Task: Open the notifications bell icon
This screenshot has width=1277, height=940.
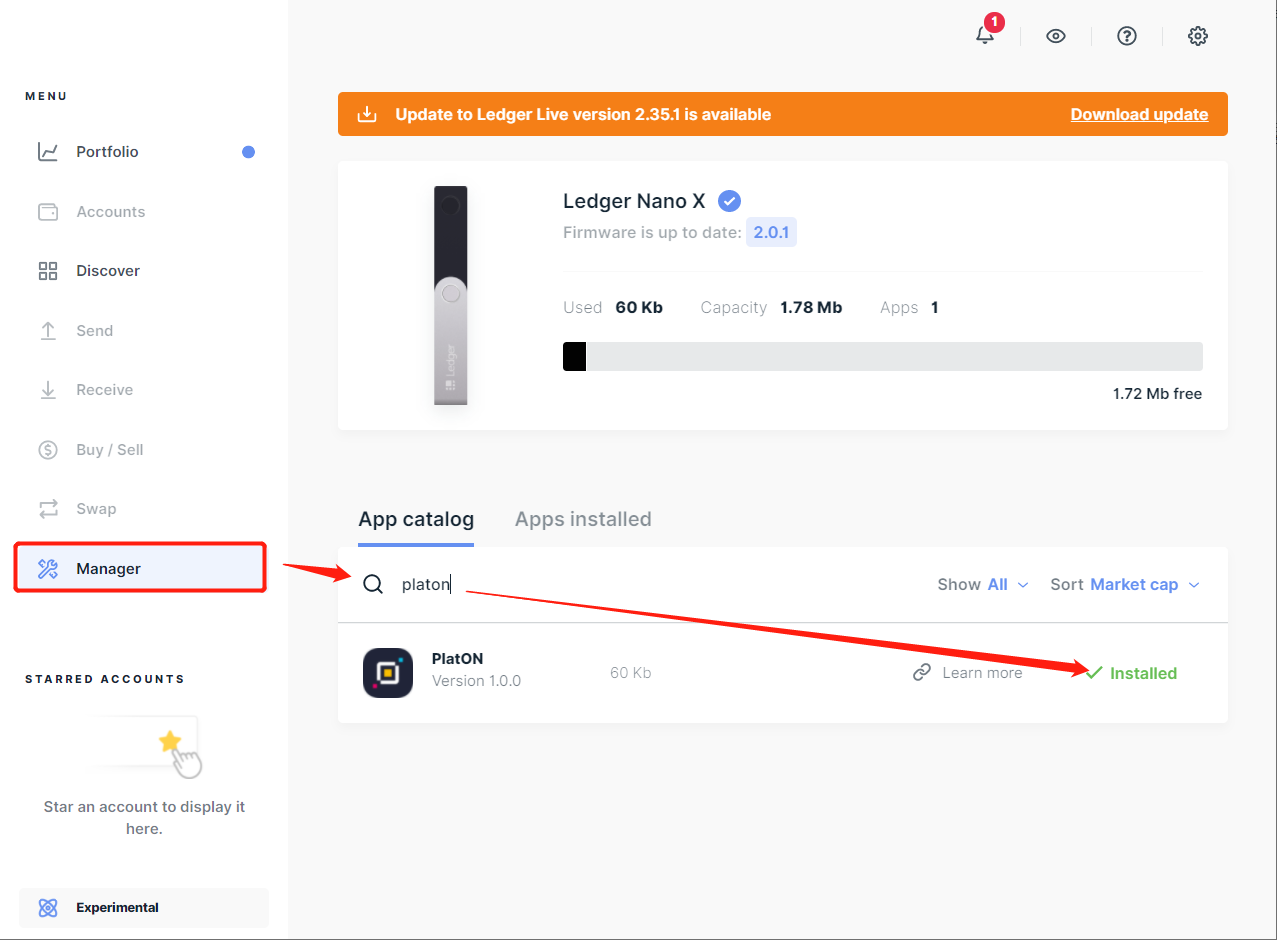Action: 985,36
